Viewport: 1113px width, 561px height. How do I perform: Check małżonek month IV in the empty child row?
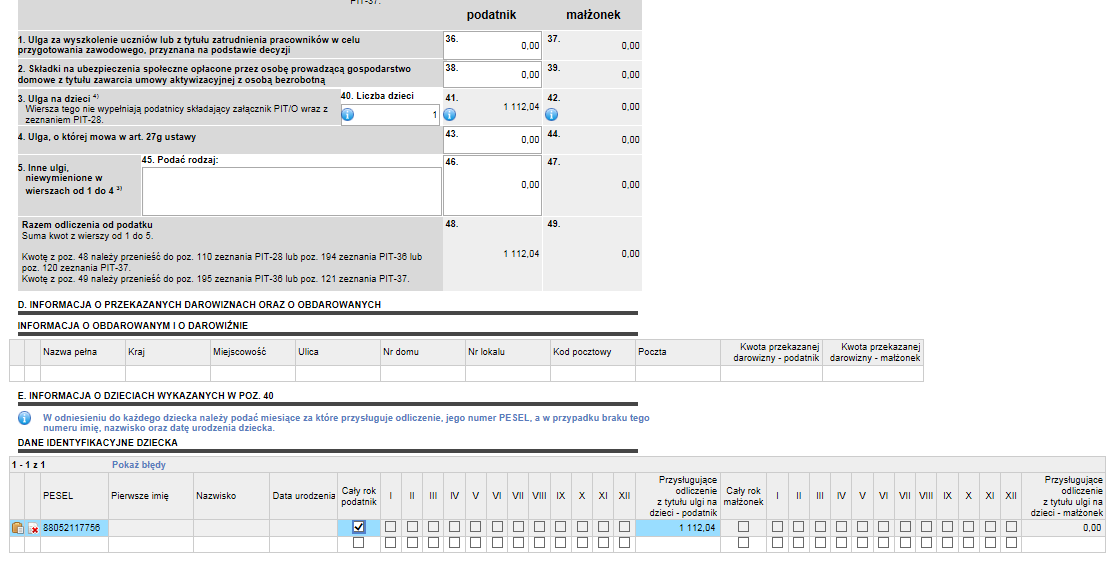click(x=841, y=543)
